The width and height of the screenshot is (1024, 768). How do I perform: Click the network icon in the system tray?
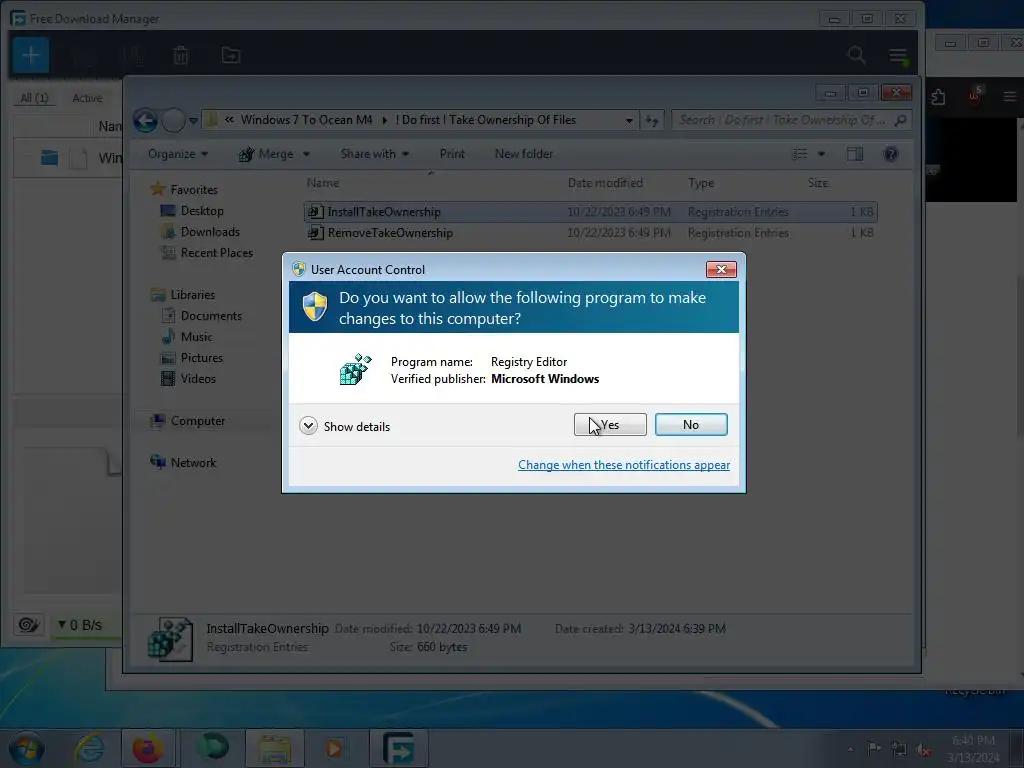[899, 749]
